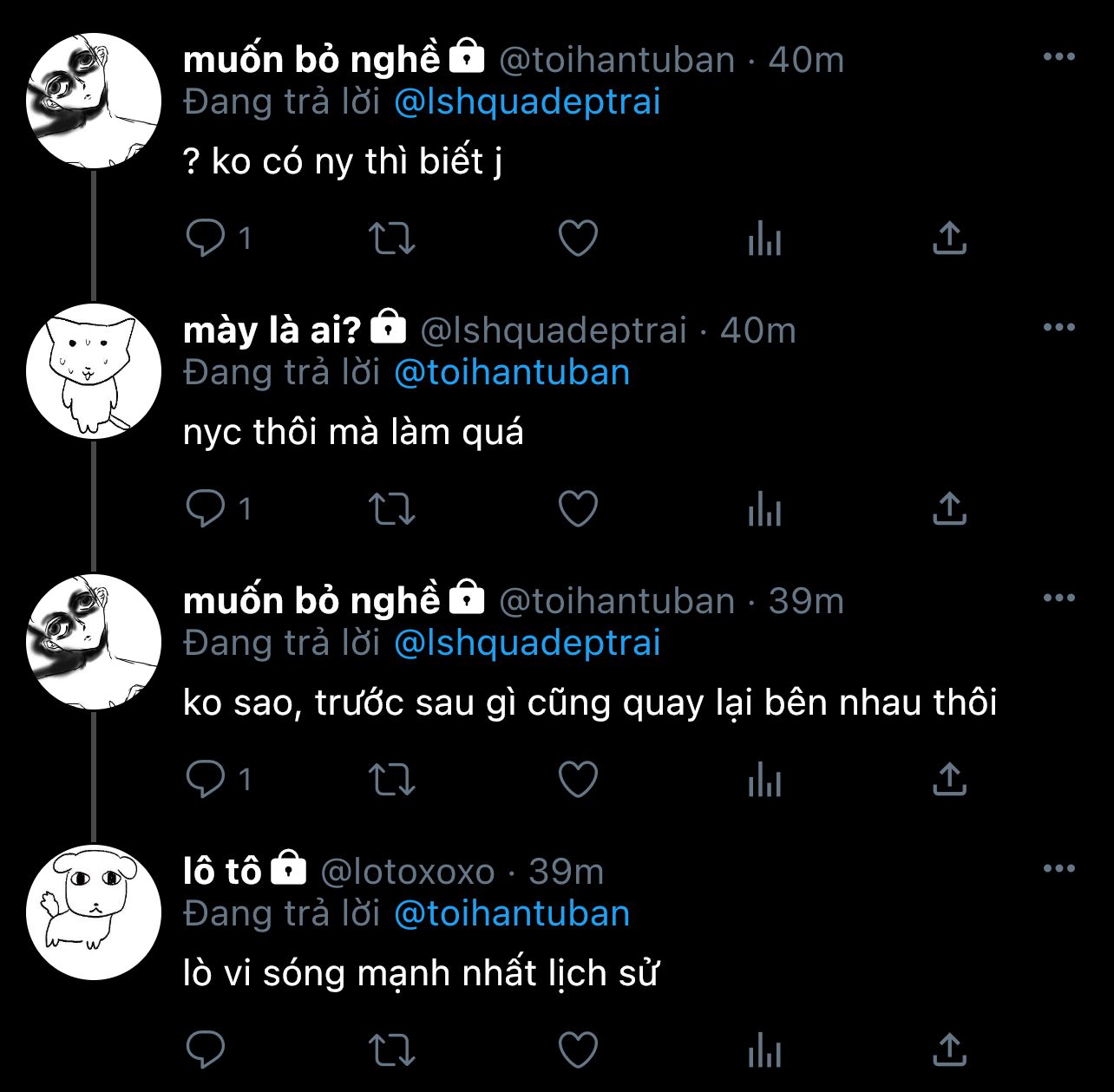
Task: View analytics for the lô tô tweet
Action: pos(764,1049)
